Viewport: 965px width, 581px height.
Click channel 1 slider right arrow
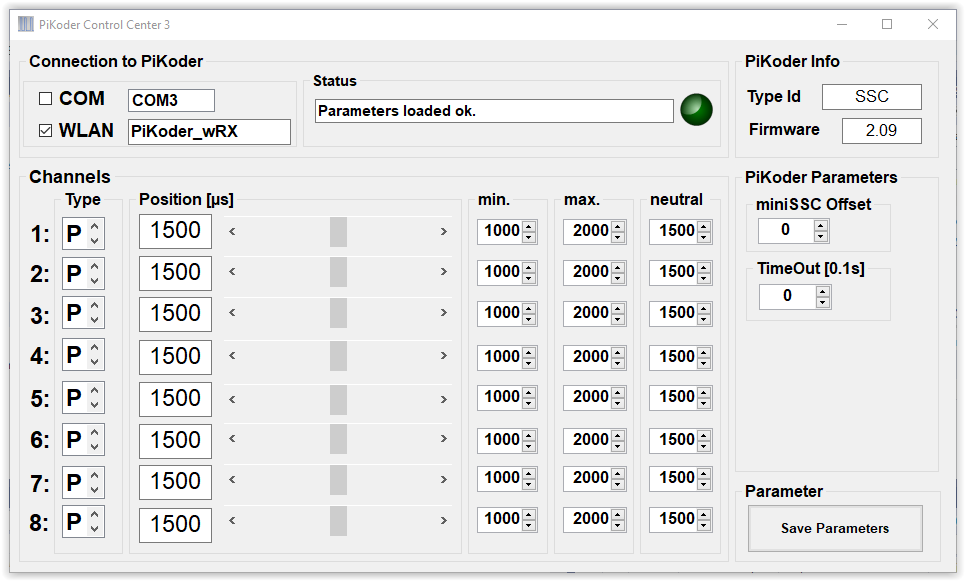tap(444, 232)
